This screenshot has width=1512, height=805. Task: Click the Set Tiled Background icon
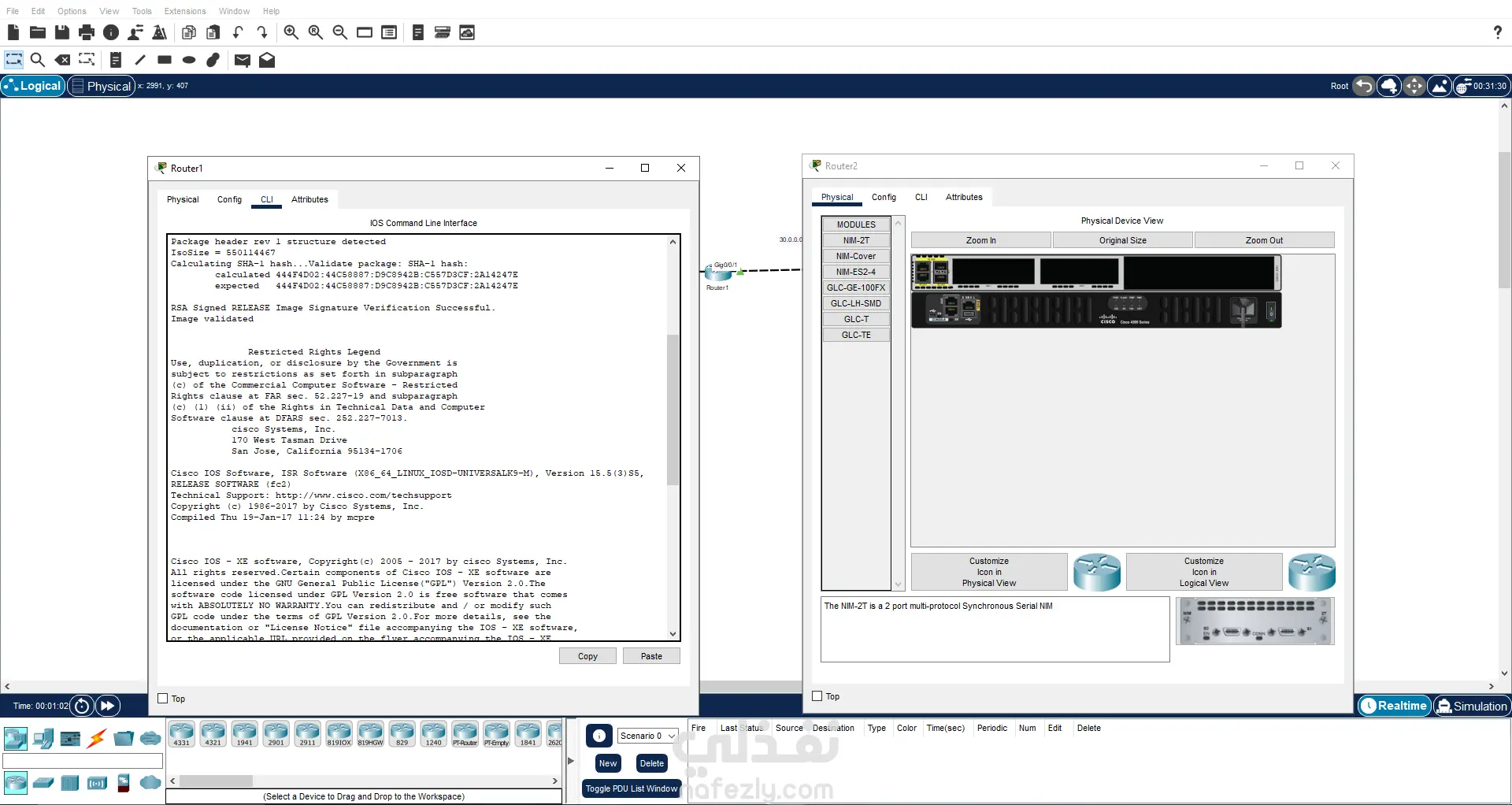tap(1440, 86)
